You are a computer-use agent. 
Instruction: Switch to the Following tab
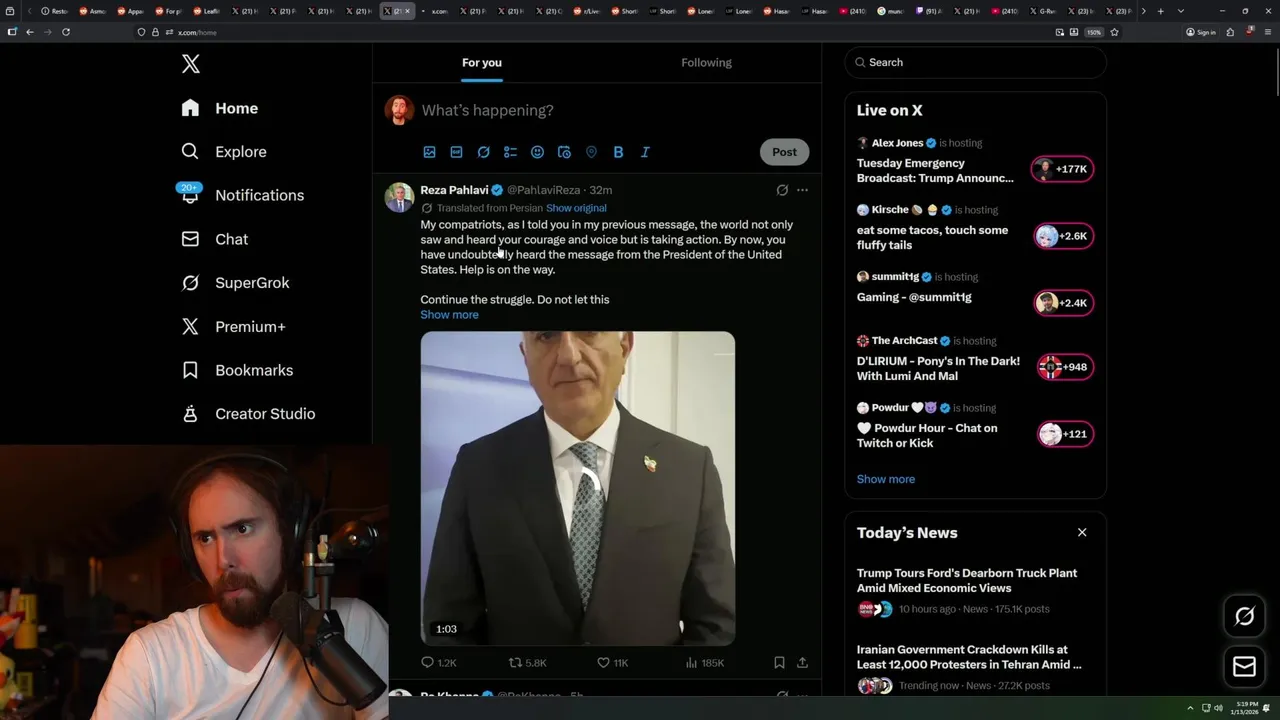707,62
